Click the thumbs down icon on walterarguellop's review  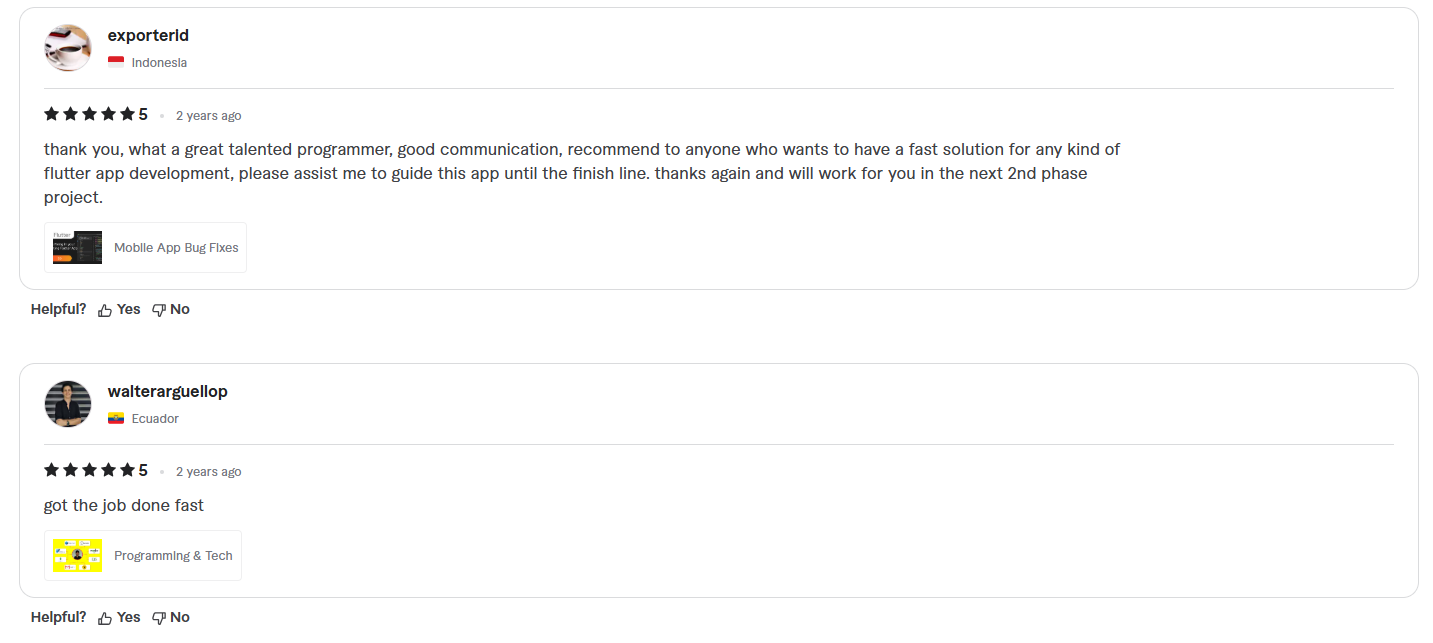pos(158,617)
